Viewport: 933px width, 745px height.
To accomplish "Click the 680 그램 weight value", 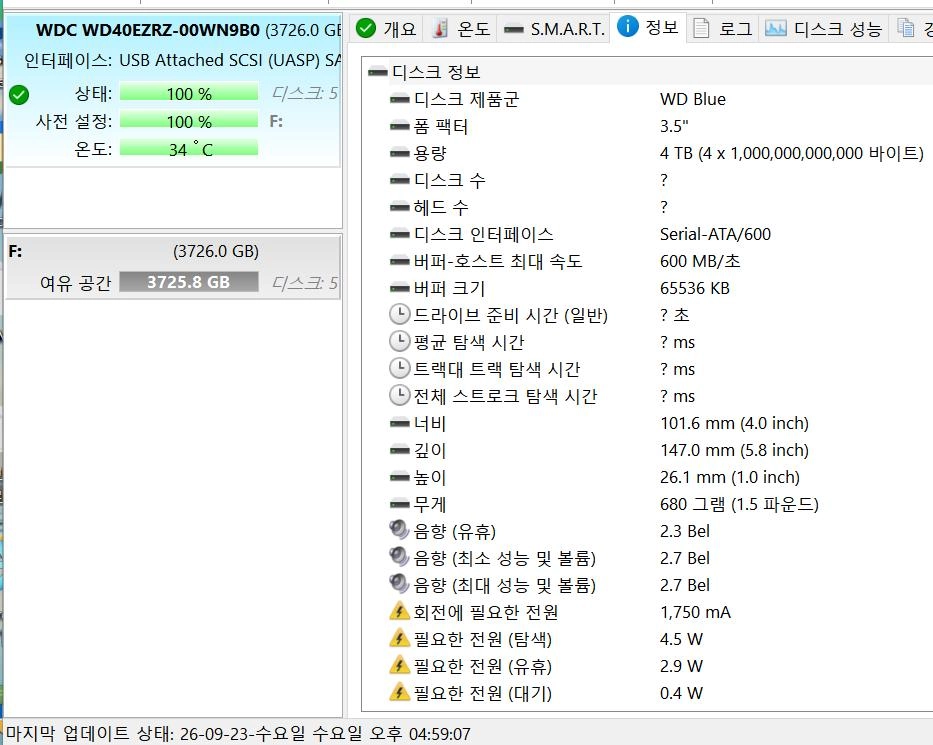I will pos(739,505).
